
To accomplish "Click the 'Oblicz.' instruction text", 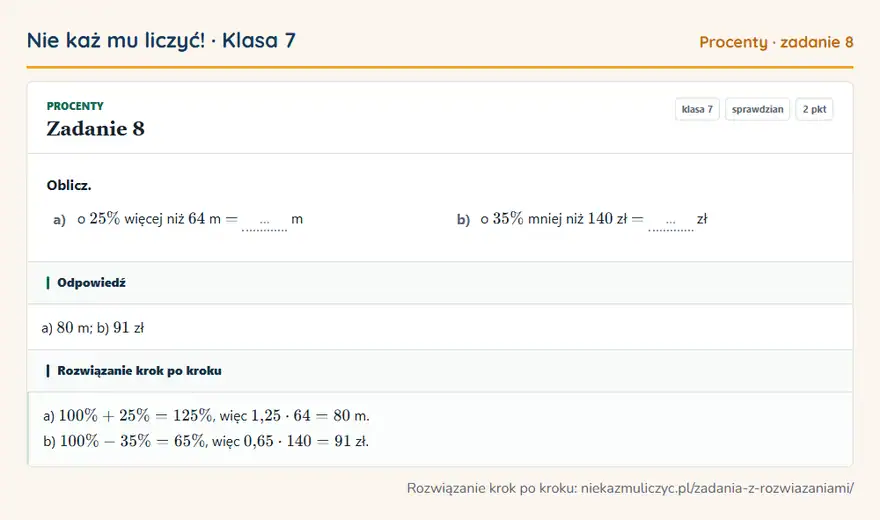I will coord(69,185).
